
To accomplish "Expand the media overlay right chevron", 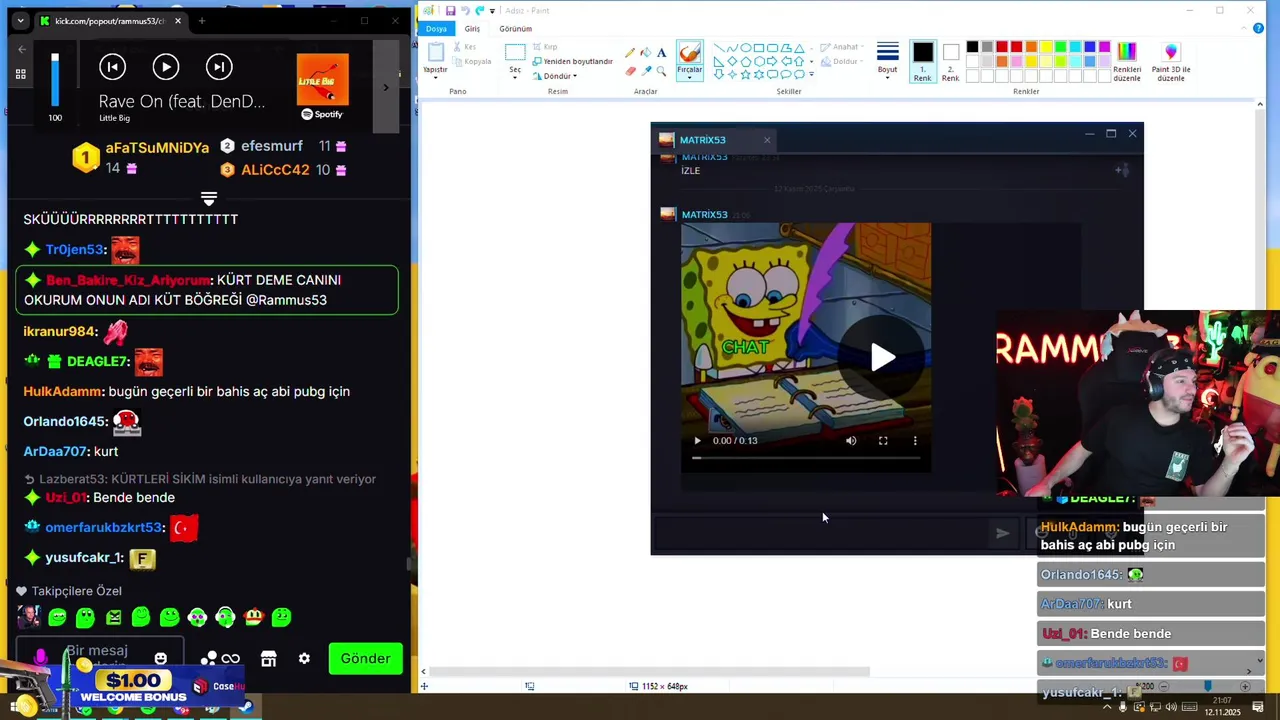I will coord(386,87).
